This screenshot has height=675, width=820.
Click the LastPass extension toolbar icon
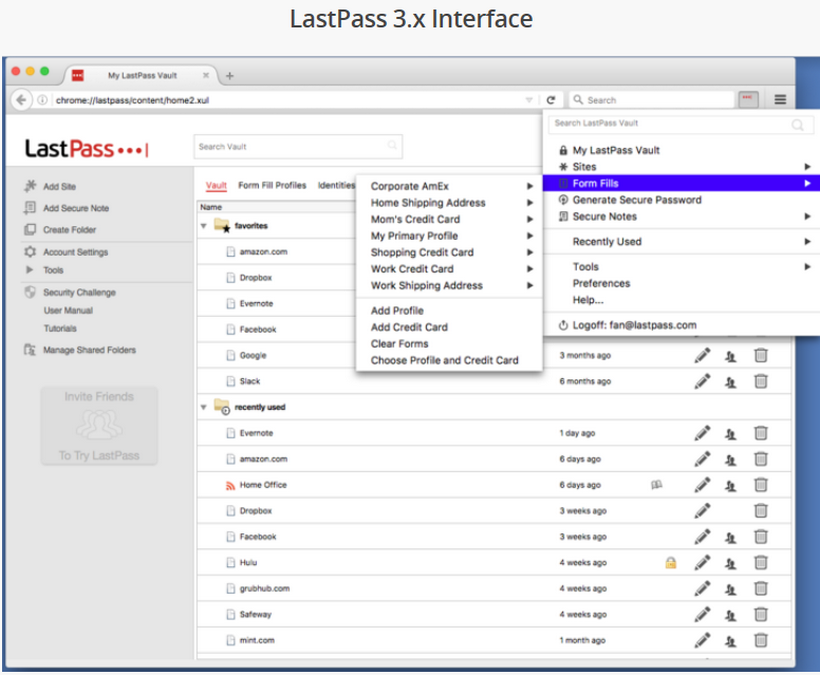point(748,100)
